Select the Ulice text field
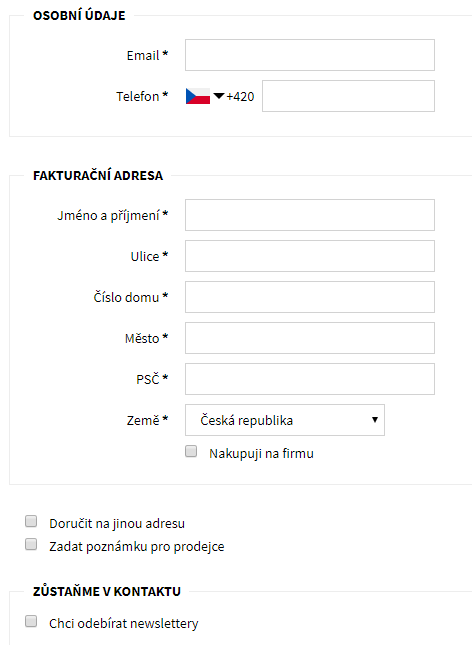472x645 pixels. point(310,256)
